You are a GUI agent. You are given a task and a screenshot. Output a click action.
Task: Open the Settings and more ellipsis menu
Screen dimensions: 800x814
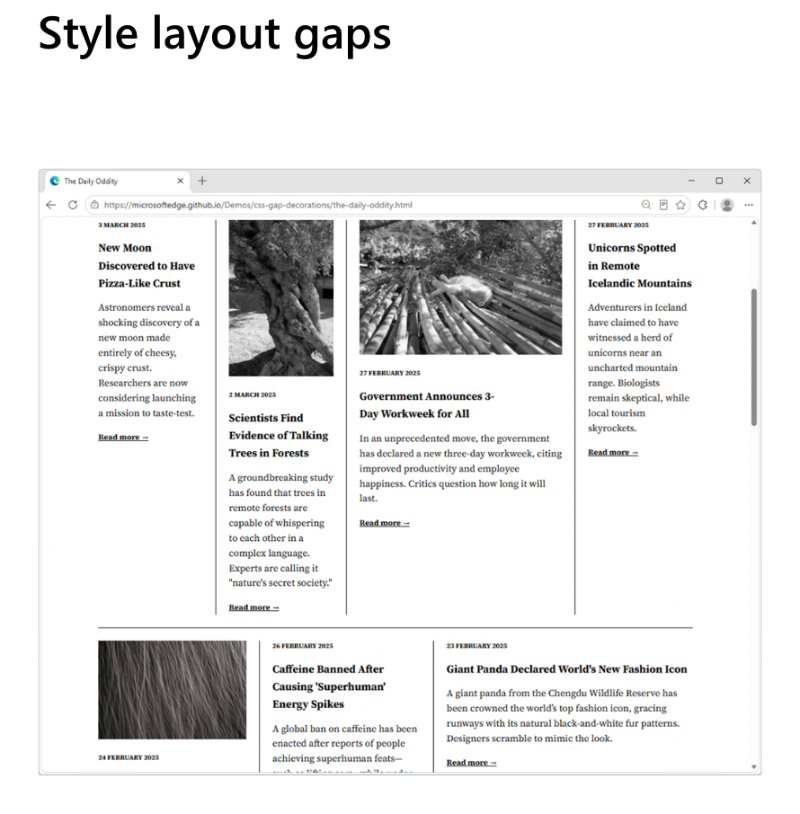[x=748, y=205]
